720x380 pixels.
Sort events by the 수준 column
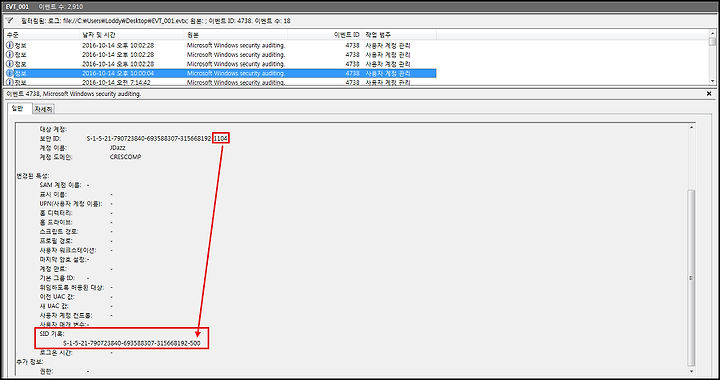[12, 35]
